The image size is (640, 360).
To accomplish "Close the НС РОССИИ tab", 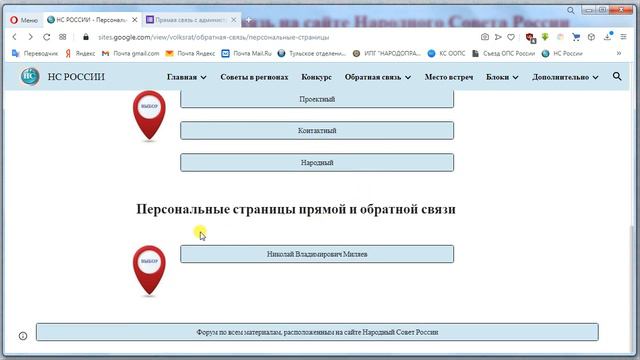I will (x=135, y=20).
